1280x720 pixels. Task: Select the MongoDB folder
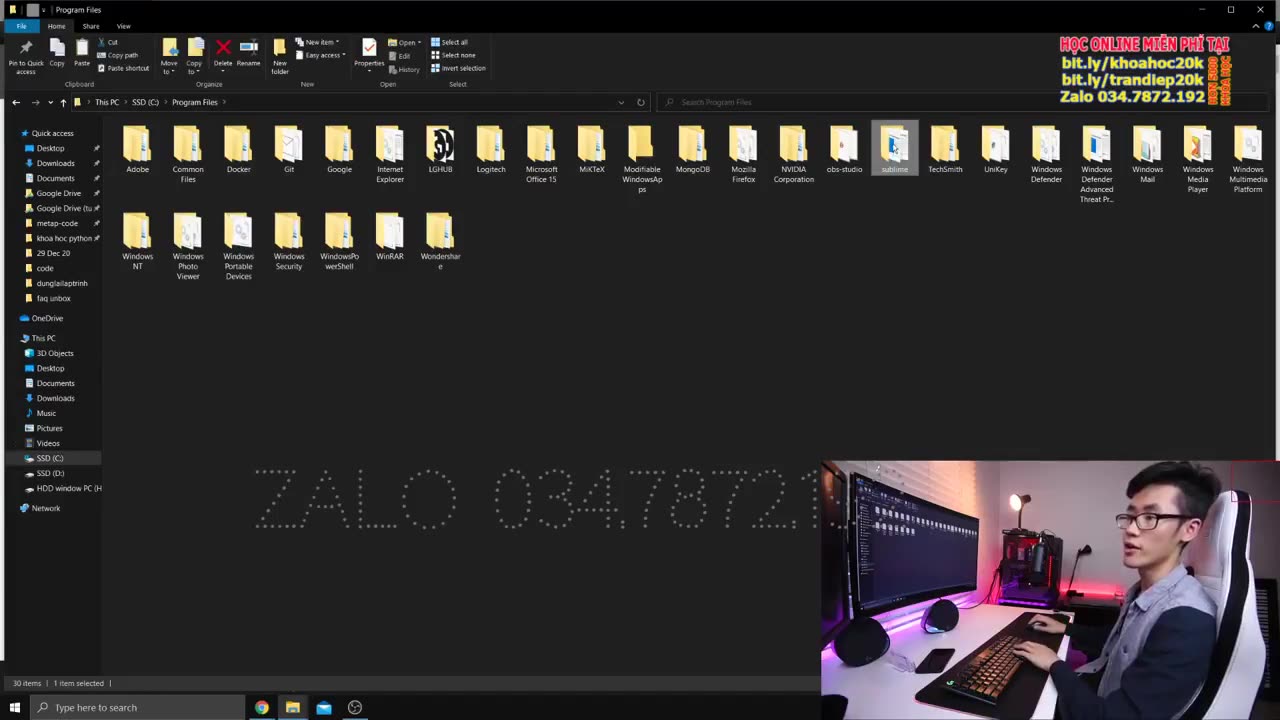click(x=692, y=150)
